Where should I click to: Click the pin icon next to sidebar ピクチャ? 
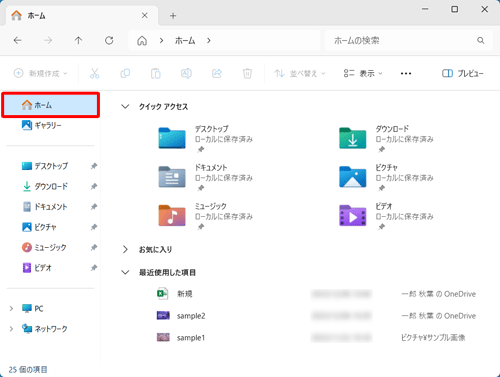94,227
